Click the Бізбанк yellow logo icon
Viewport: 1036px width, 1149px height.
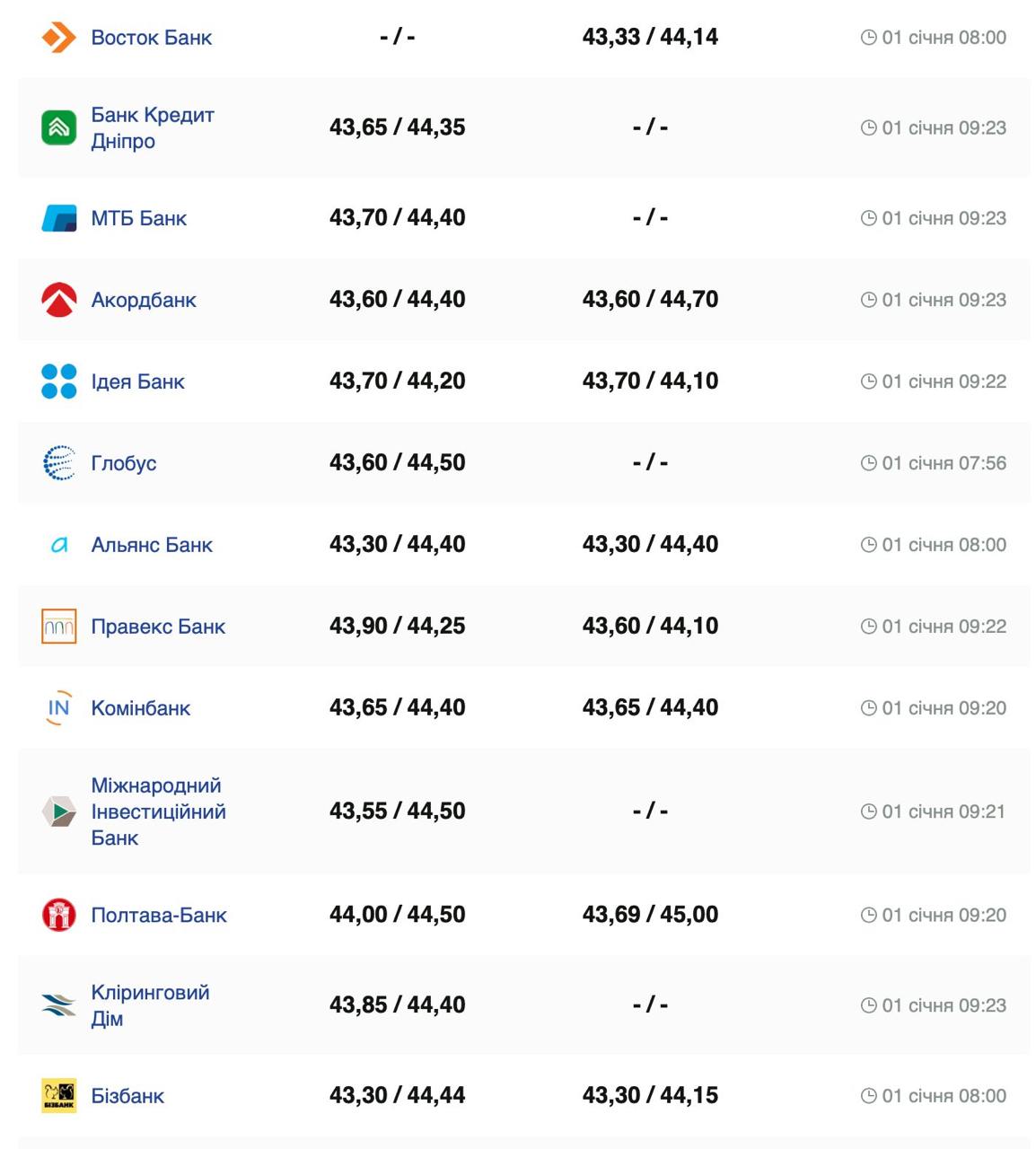pos(59,1096)
